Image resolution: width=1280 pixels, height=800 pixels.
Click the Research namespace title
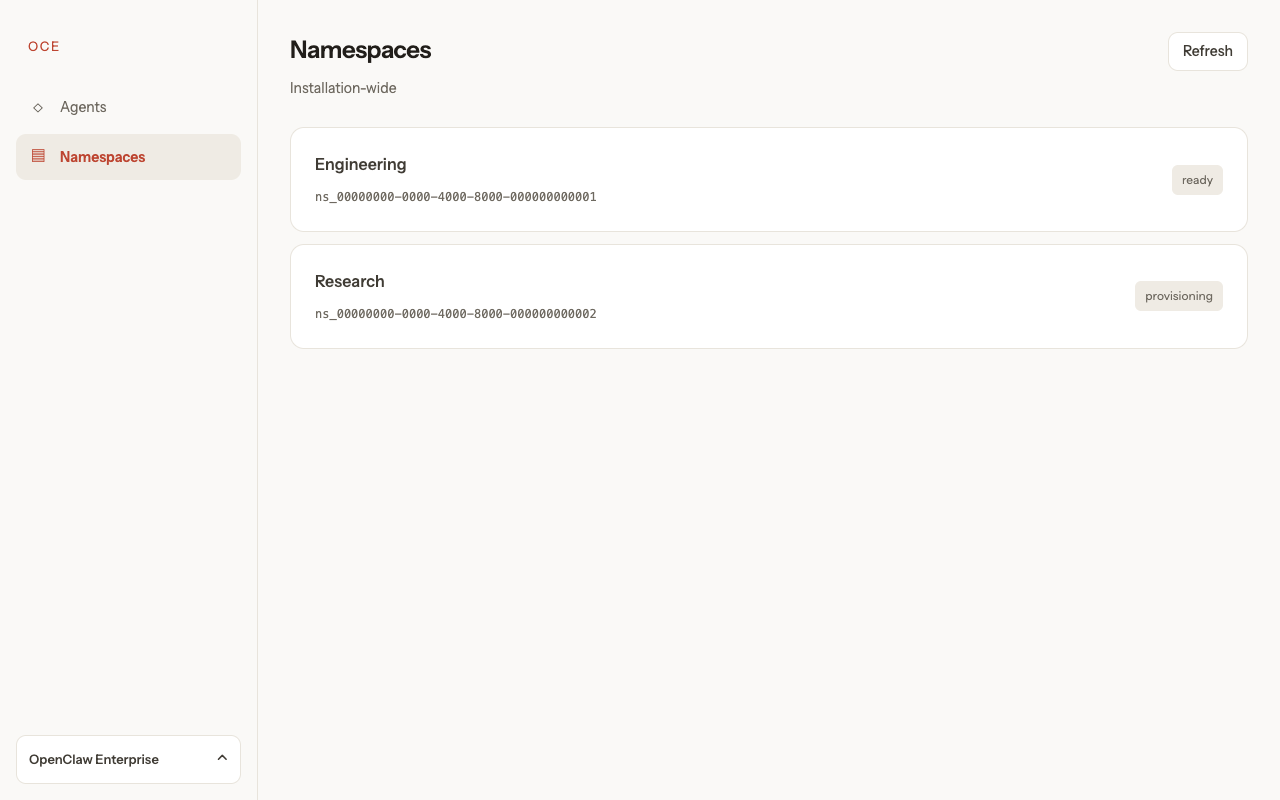point(349,281)
